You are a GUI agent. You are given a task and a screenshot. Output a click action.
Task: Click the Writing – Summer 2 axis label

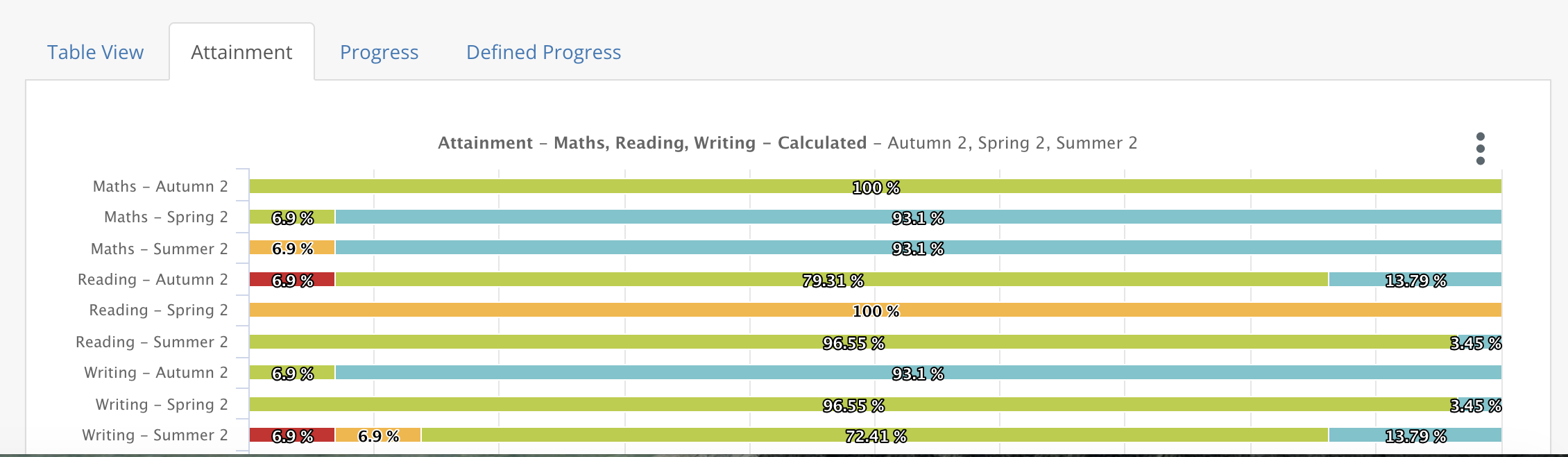(x=155, y=435)
